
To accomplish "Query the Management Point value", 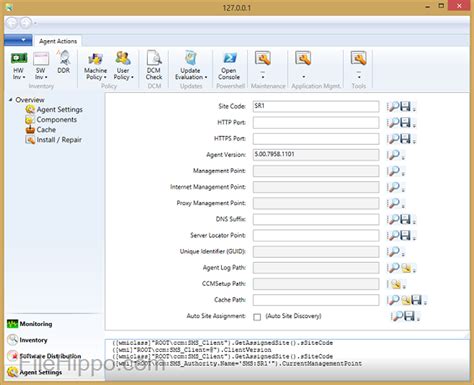I will click(393, 171).
